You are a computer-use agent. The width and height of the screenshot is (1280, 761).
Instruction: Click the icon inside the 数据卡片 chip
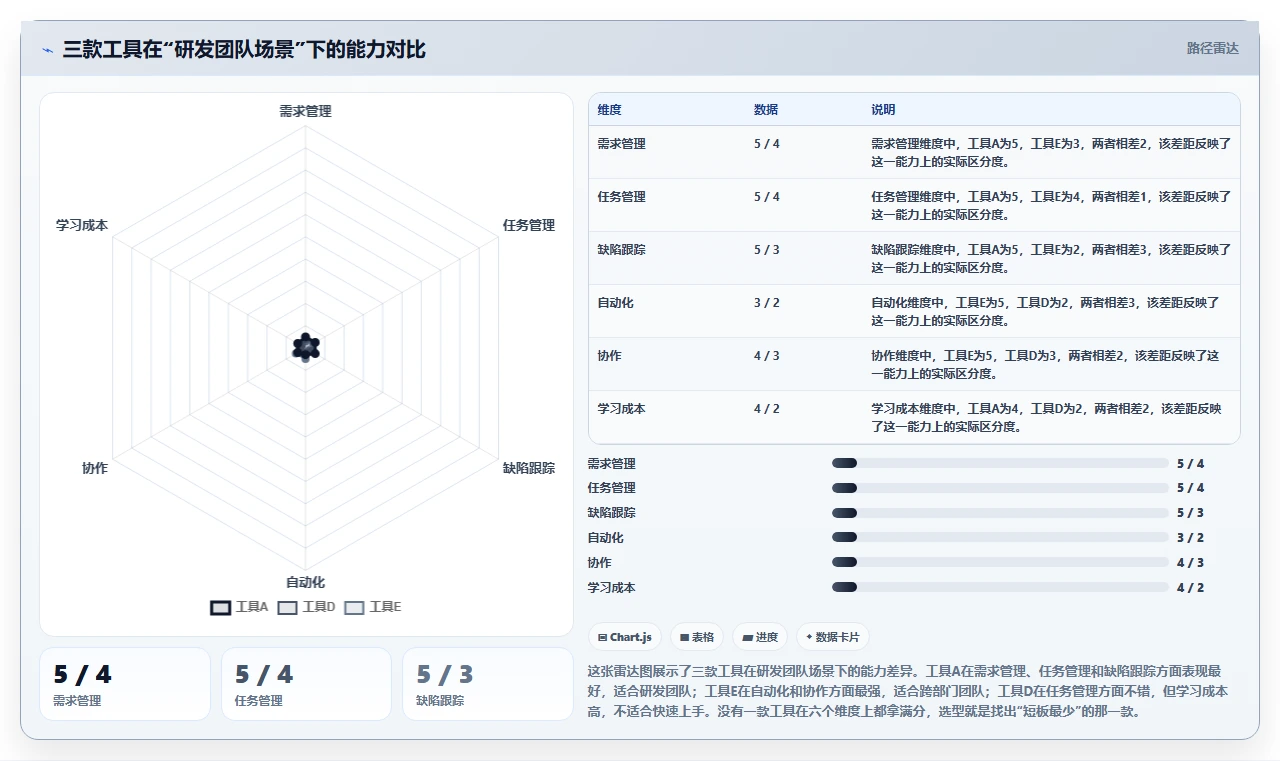[x=809, y=637]
